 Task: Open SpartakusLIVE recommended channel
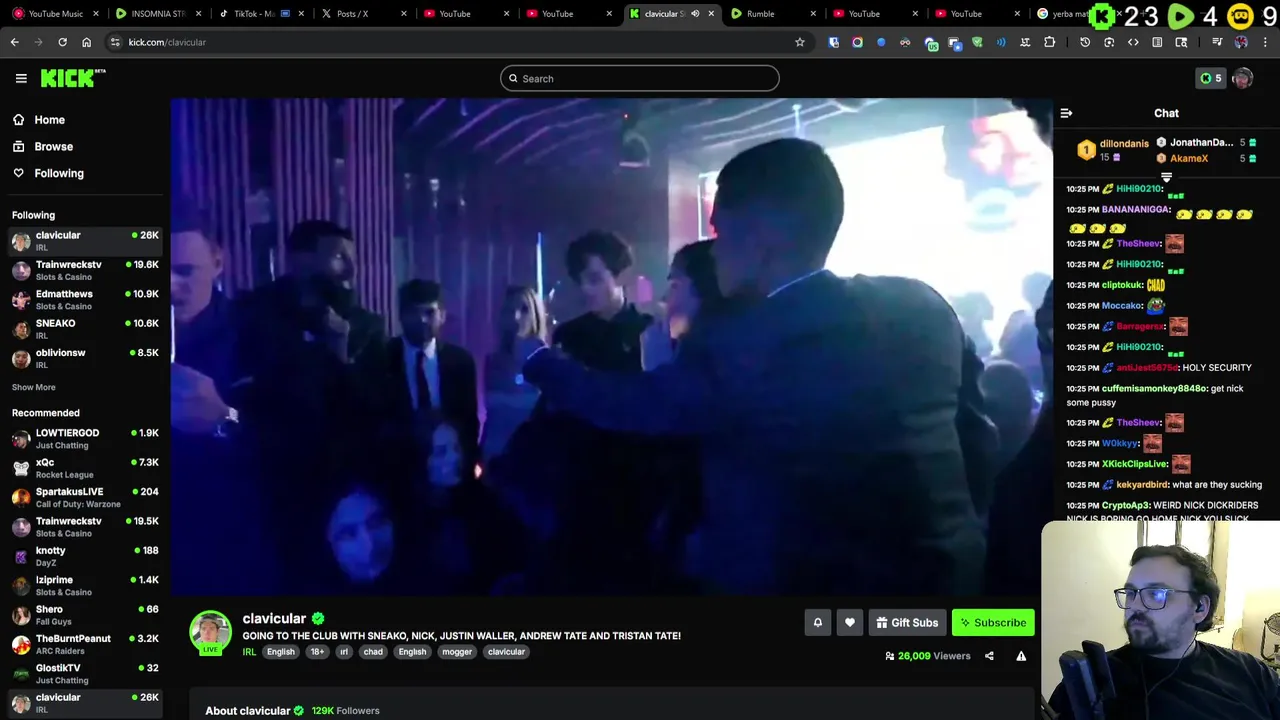85,497
